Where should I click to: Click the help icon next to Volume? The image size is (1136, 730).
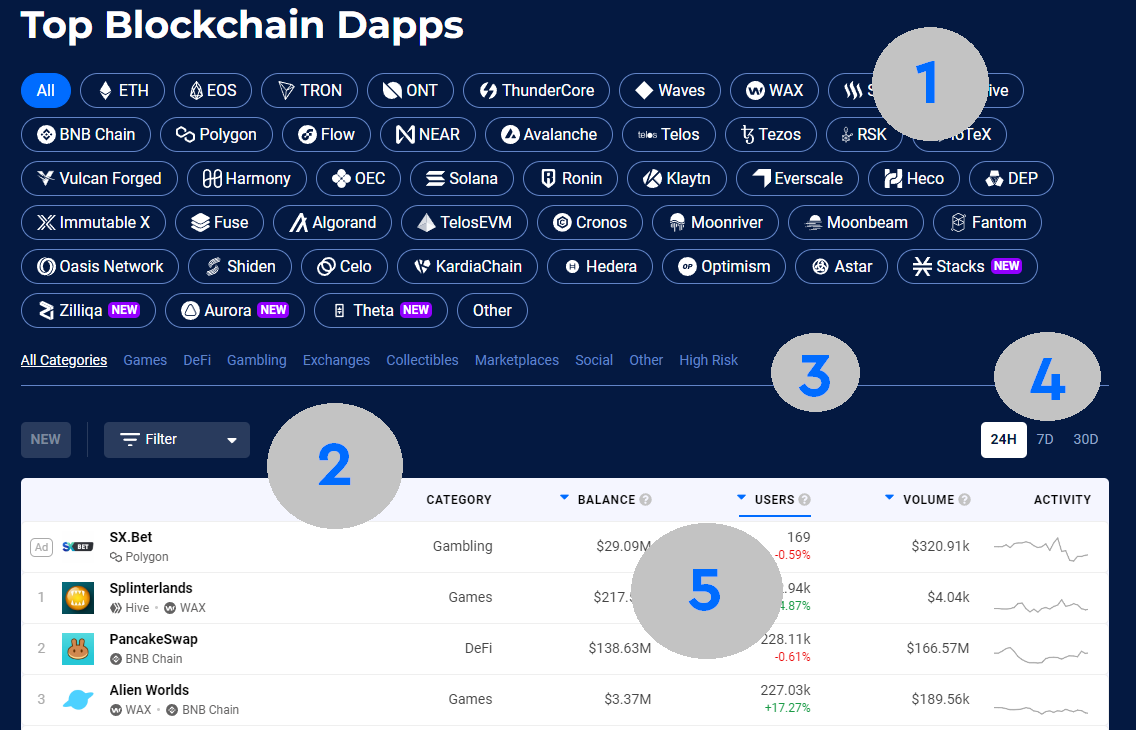click(x=964, y=500)
